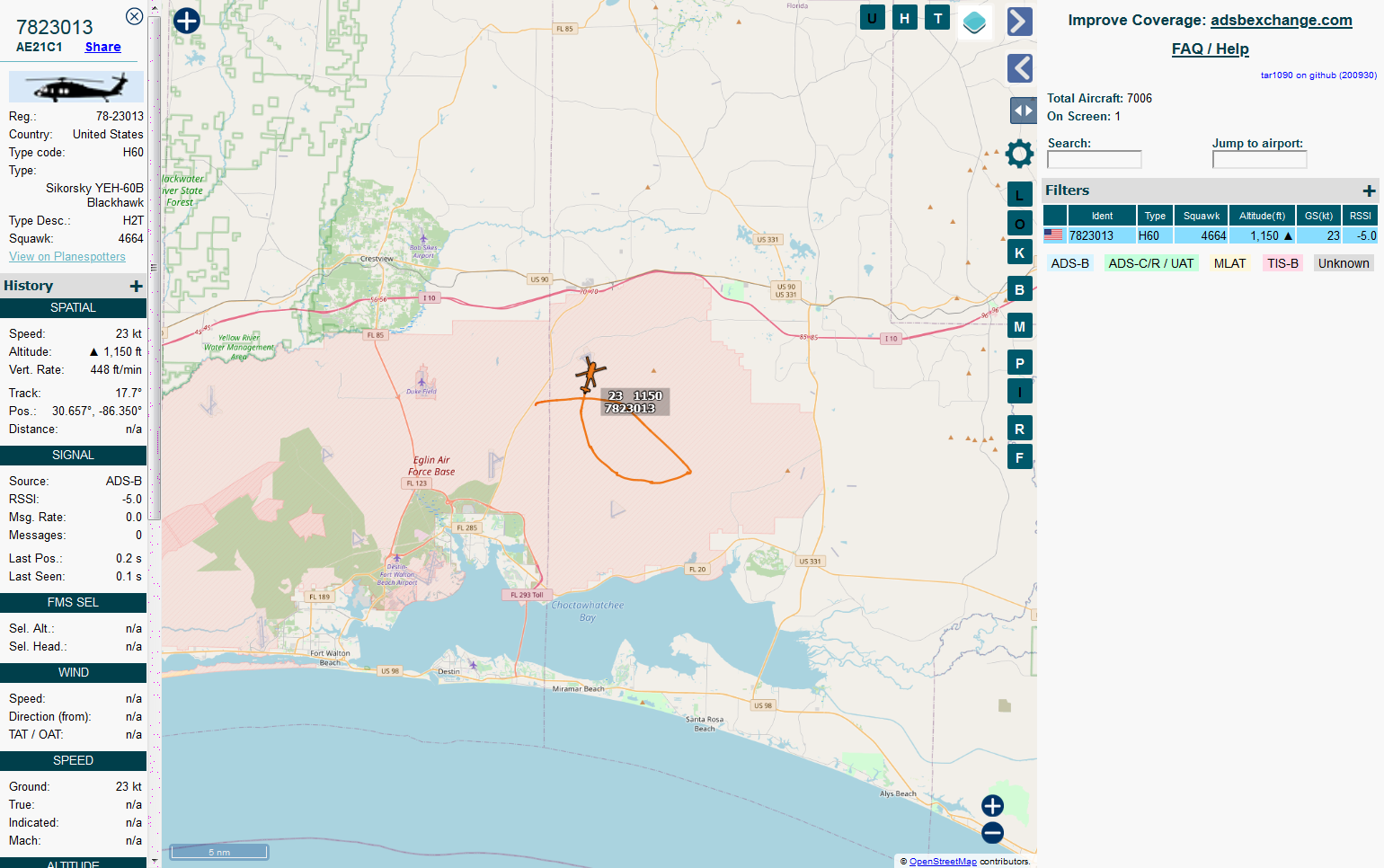Viewport: 1384px width, 868px height.
Task: Sort table by Ident column
Action: click(1102, 216)
